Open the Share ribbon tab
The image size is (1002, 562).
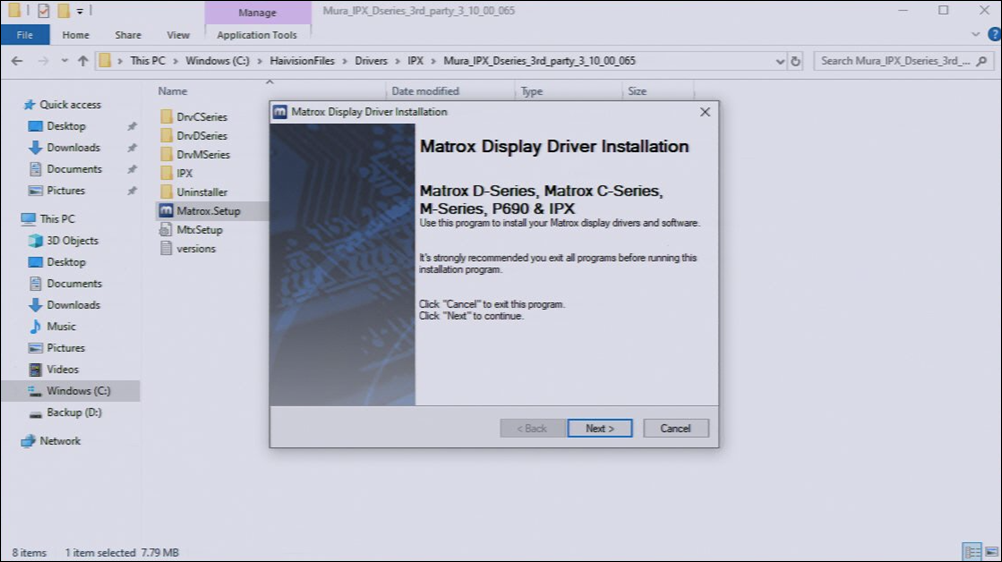tap(128, 35)
